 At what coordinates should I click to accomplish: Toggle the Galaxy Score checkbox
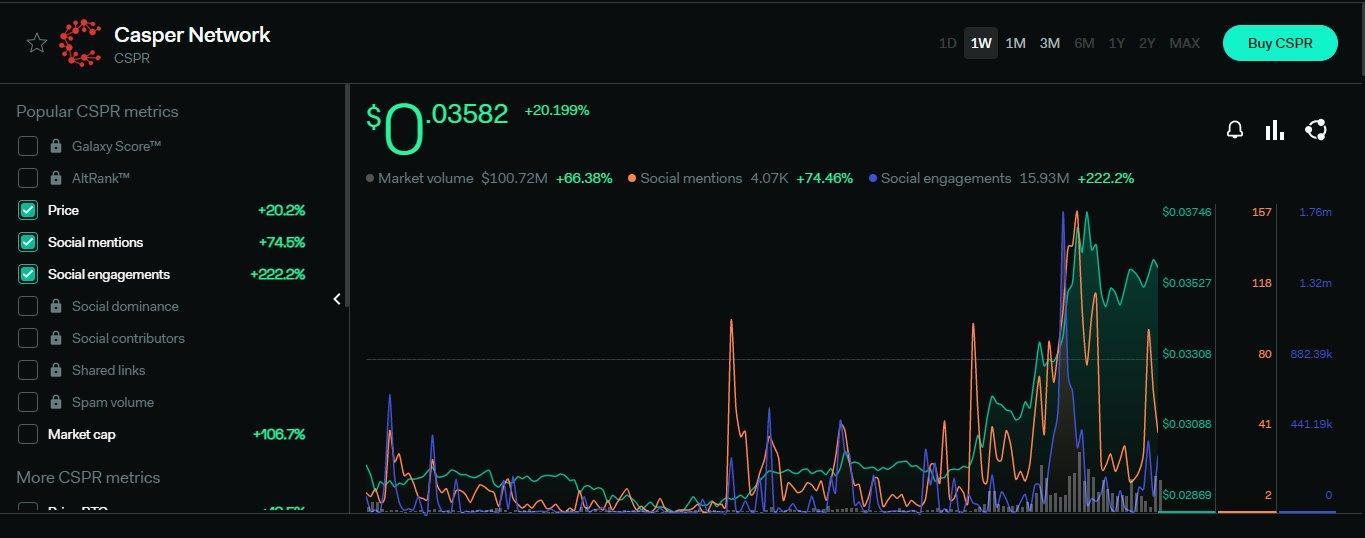click(x=28, y=146)
